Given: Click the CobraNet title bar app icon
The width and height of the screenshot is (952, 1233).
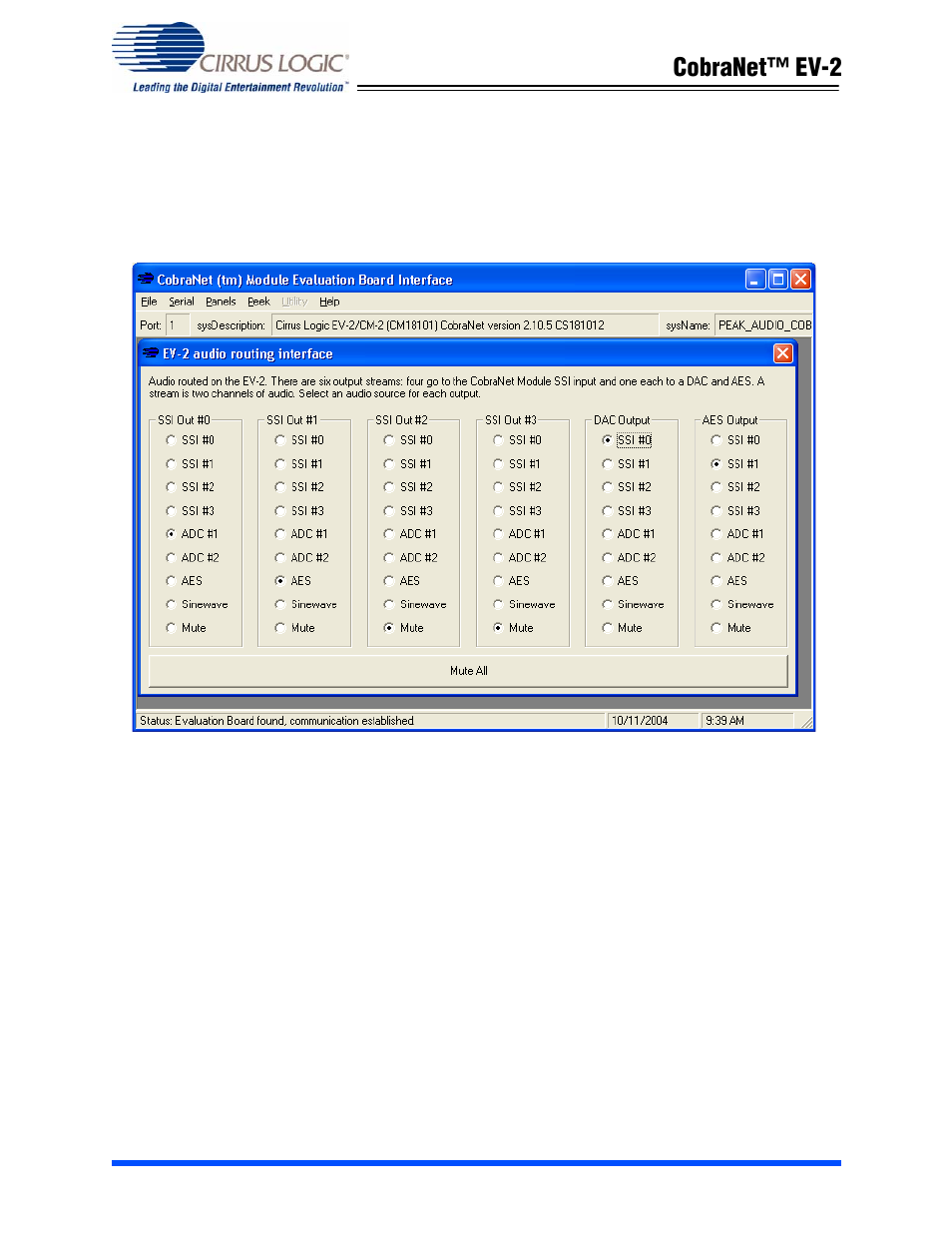Looking at the screenshot, I should coord(146,280).
